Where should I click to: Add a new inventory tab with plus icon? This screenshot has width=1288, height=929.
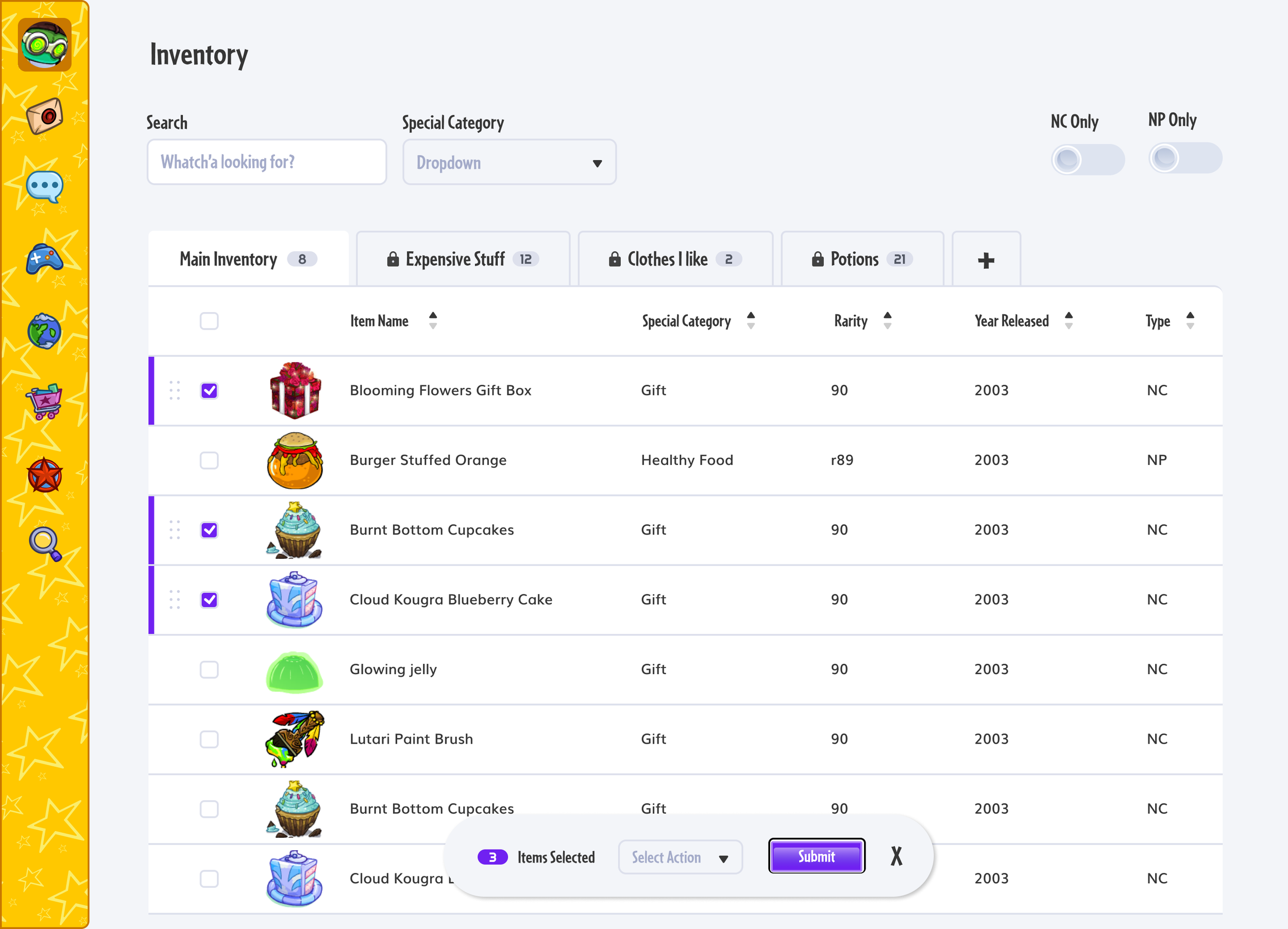[x=986, y=260]
